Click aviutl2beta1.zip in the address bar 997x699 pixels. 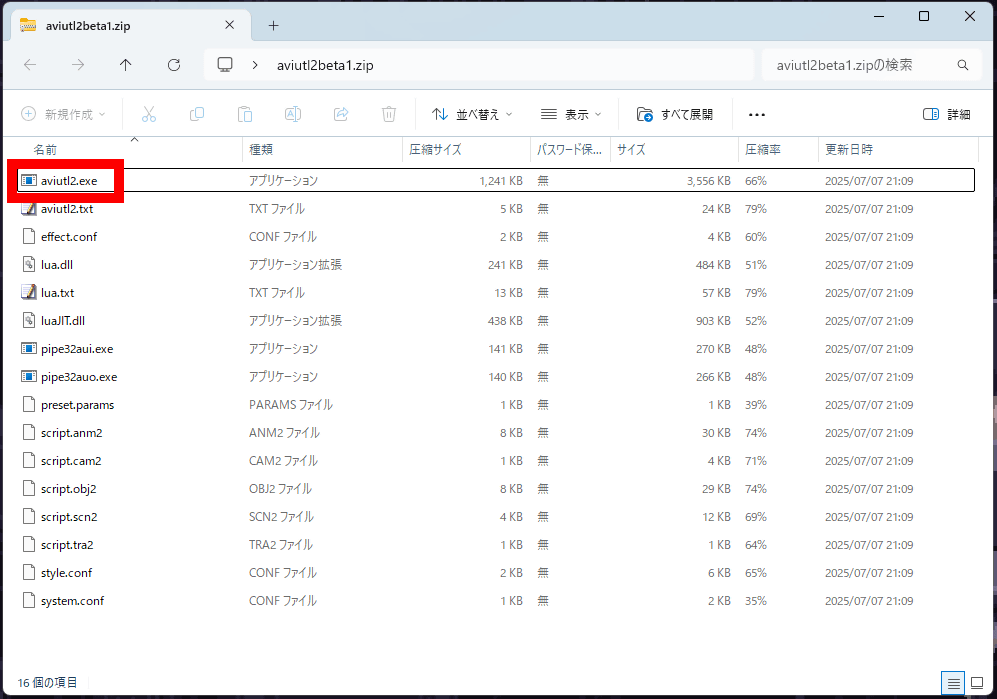tap(325, 65)
